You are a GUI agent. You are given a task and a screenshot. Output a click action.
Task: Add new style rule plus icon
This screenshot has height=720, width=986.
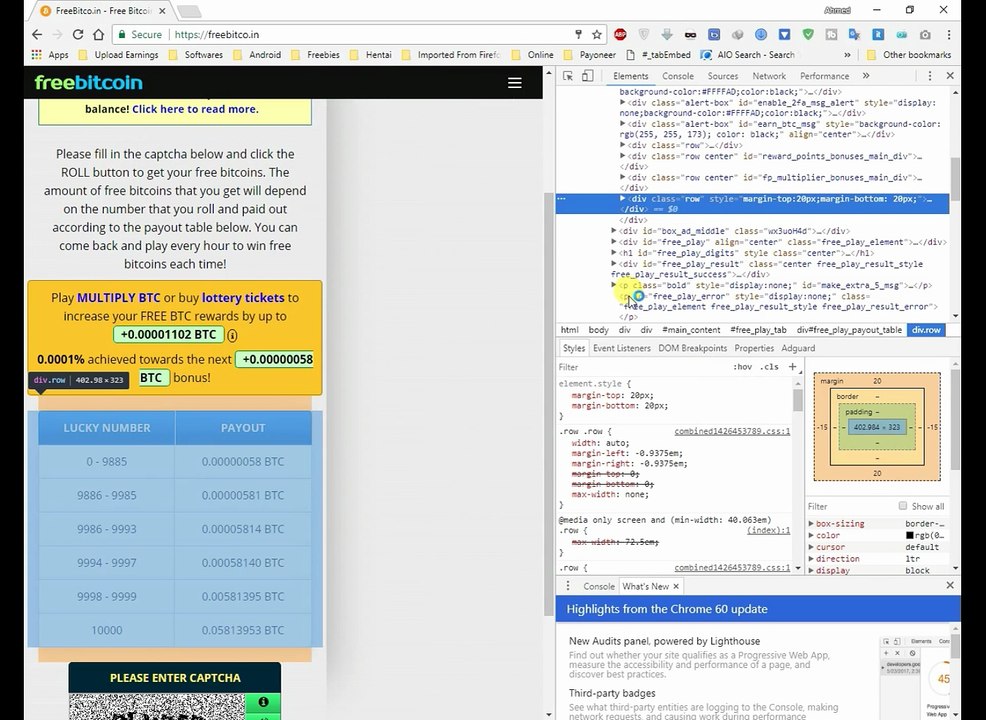pyautogui.click(x=792, y=367)
